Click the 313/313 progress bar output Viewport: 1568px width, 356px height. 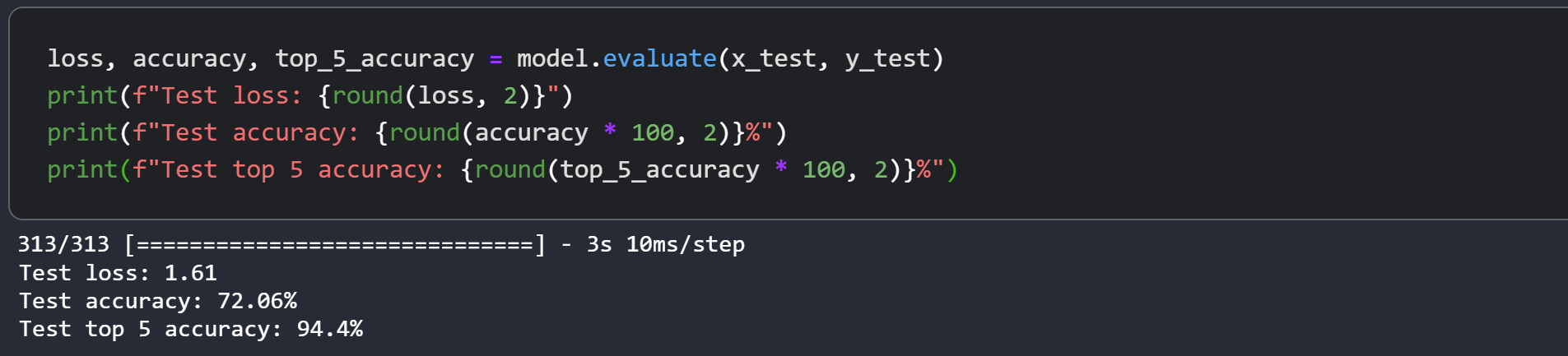tap(281, 244)
